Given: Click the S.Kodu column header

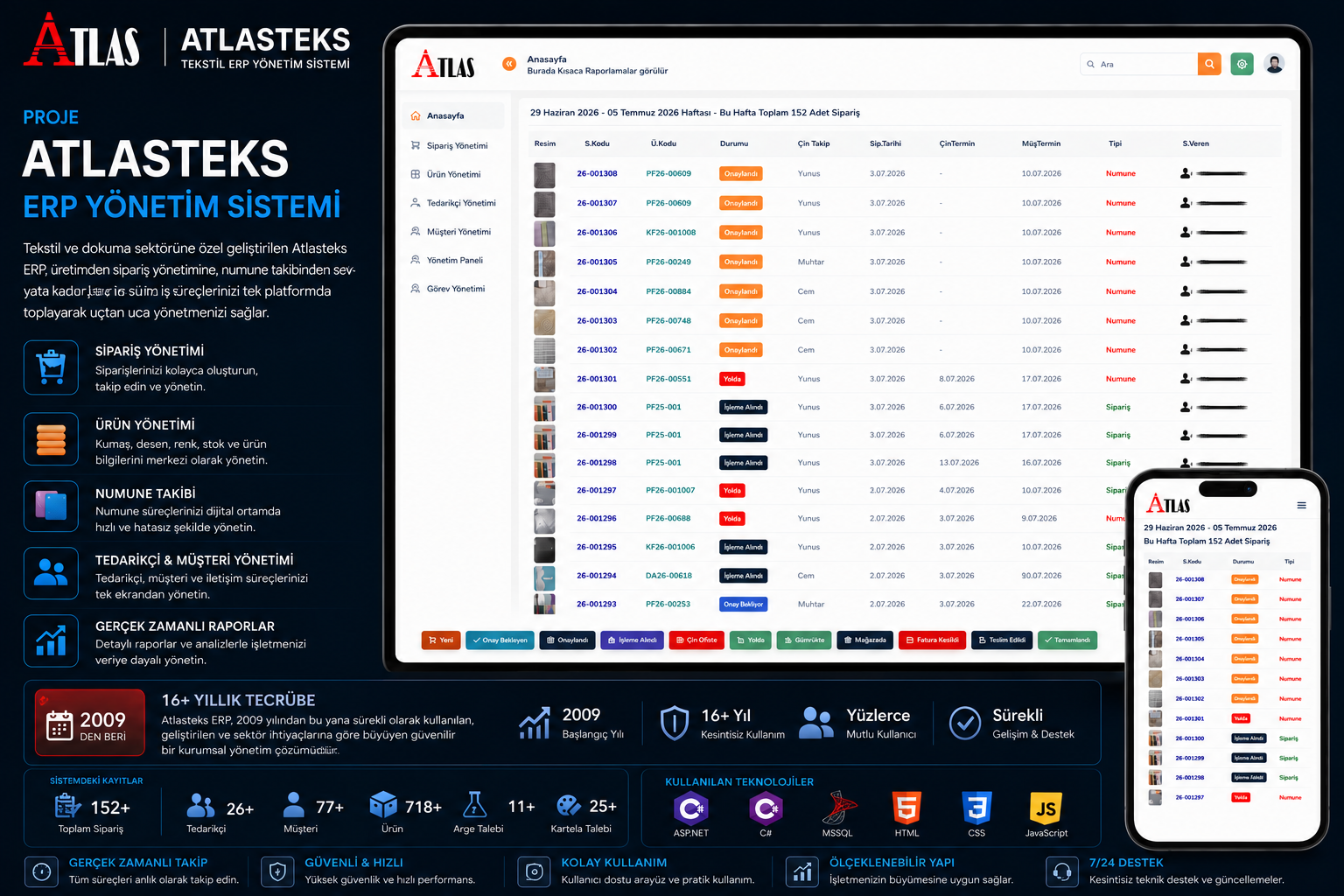Looking at the screenshot, I should pos(597,143).
